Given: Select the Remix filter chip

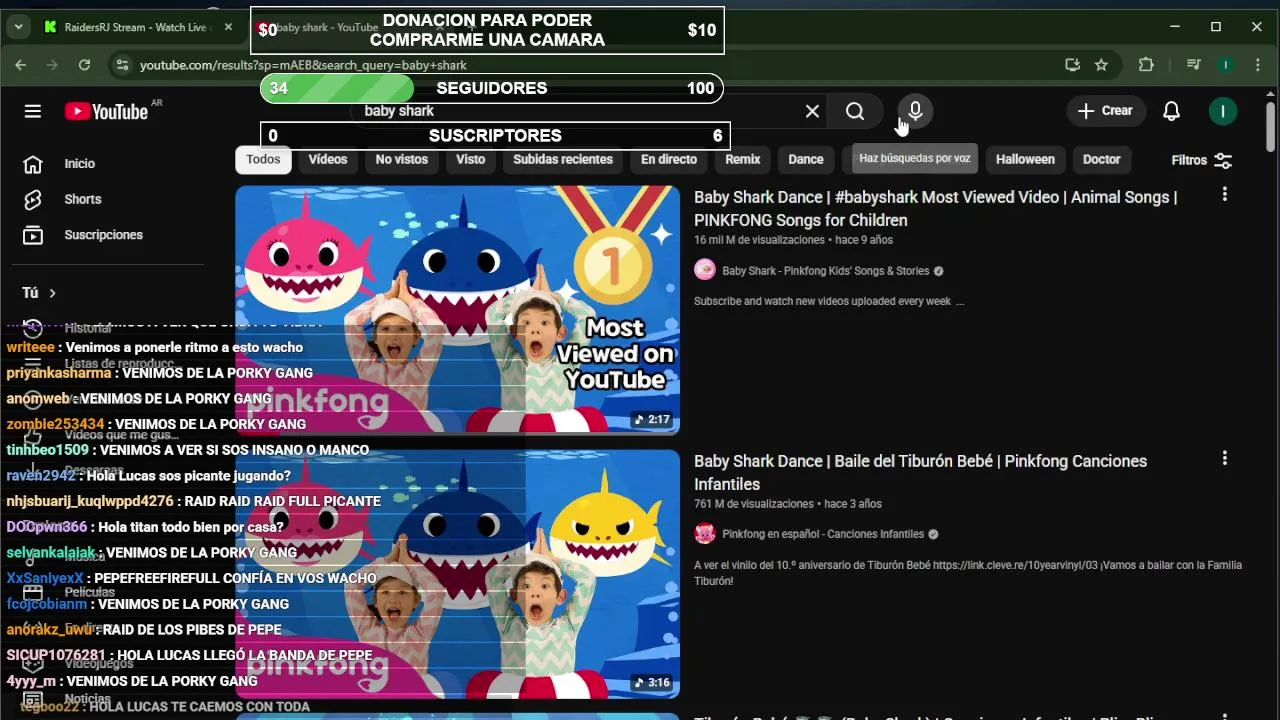Looking at the screenshot, I should (x=743, y=159).
